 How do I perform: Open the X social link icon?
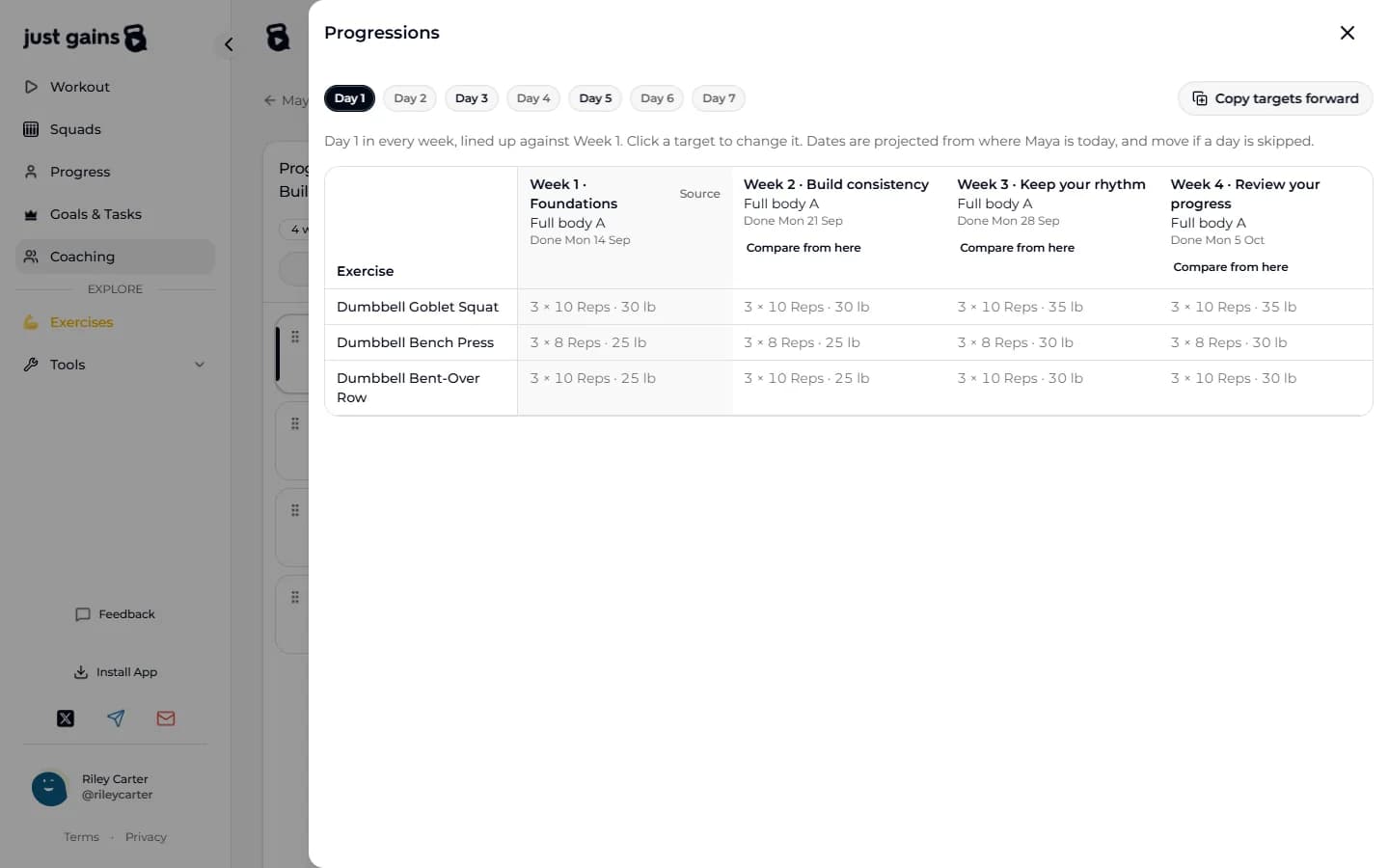pyautogui.click(x=66, y=719)
